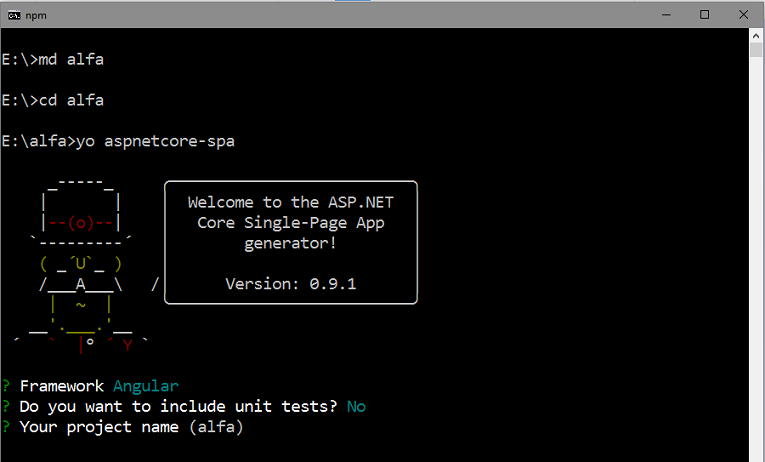Click the unit tests question text
Image resolution: width=765 pixels, height=462 pixels.
pyautogui.click(x=179, y=407)
